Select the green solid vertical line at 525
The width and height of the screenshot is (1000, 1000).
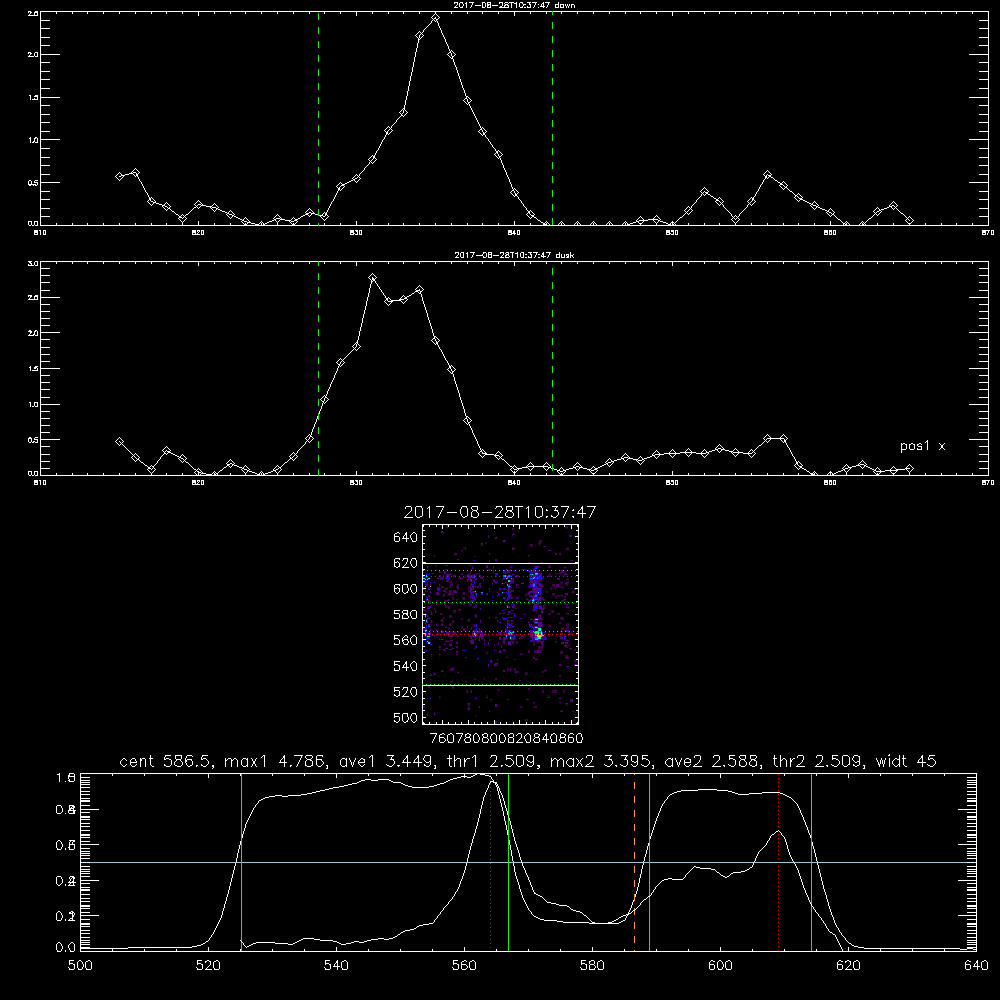241,861
